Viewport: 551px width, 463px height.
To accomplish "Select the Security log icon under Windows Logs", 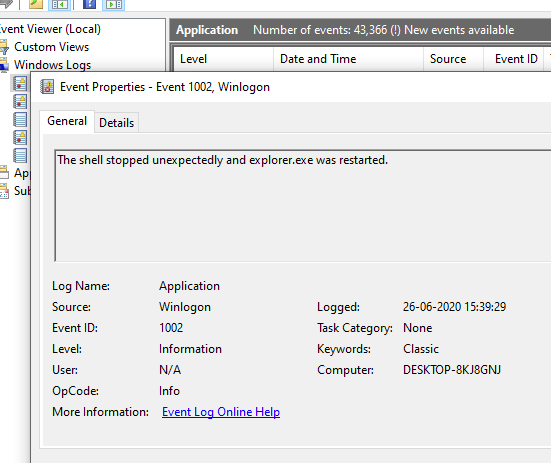I will tap(20, 102).
